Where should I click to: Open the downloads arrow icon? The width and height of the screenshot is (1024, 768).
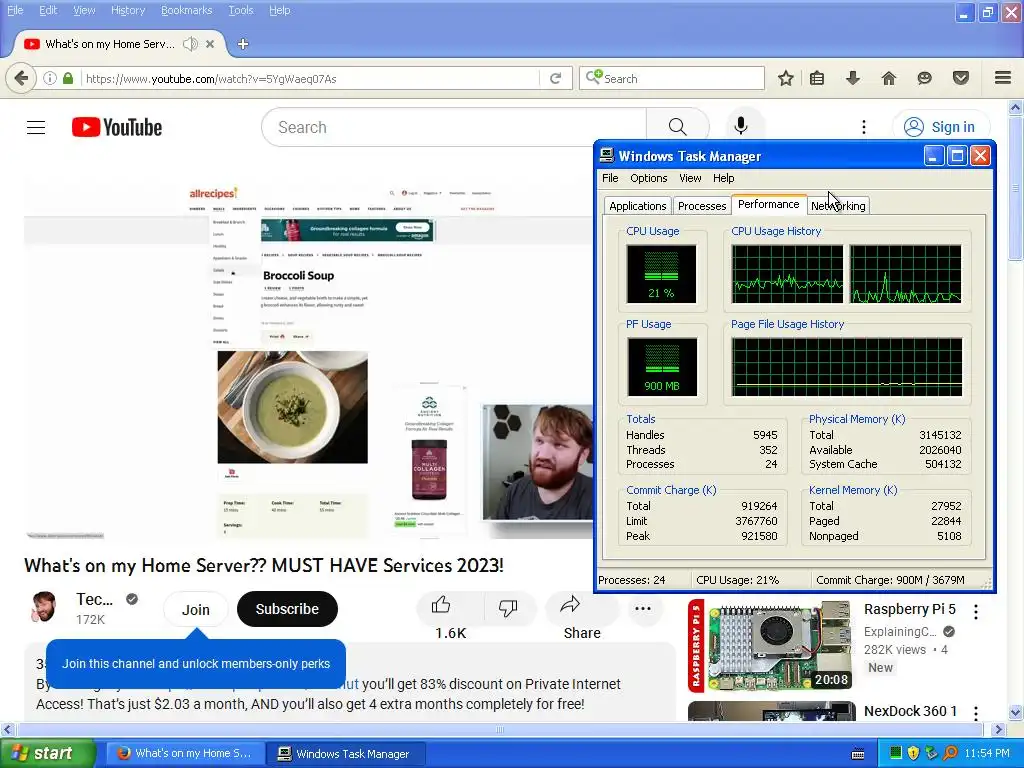click(x=852, y=78)
